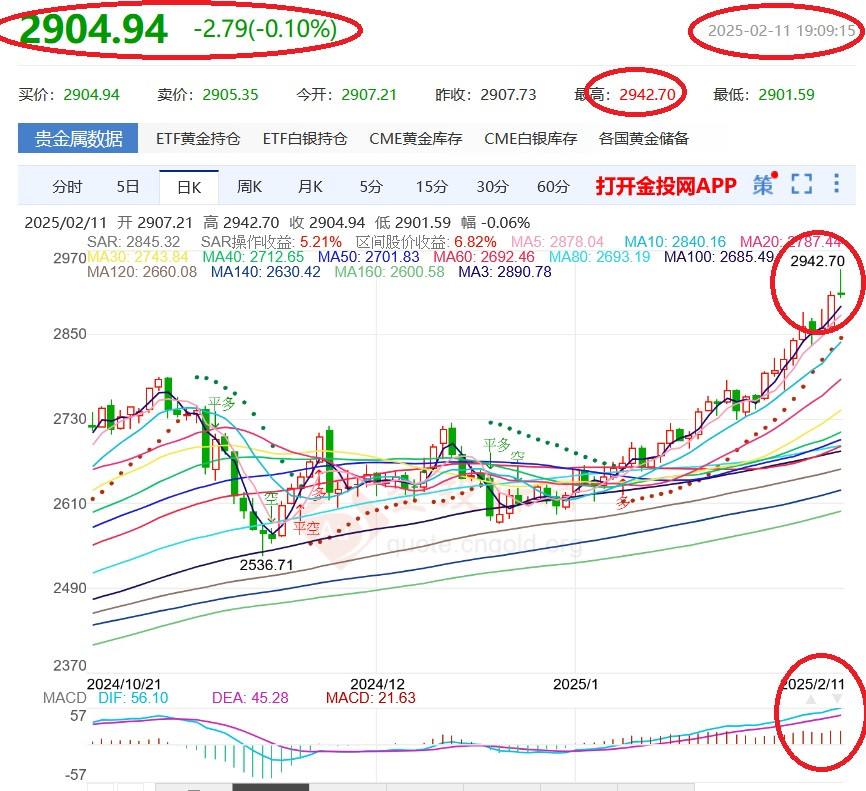The image size is (866, 791).
Task: Switch chart to 分时 view
Action: tap(67, 187)
